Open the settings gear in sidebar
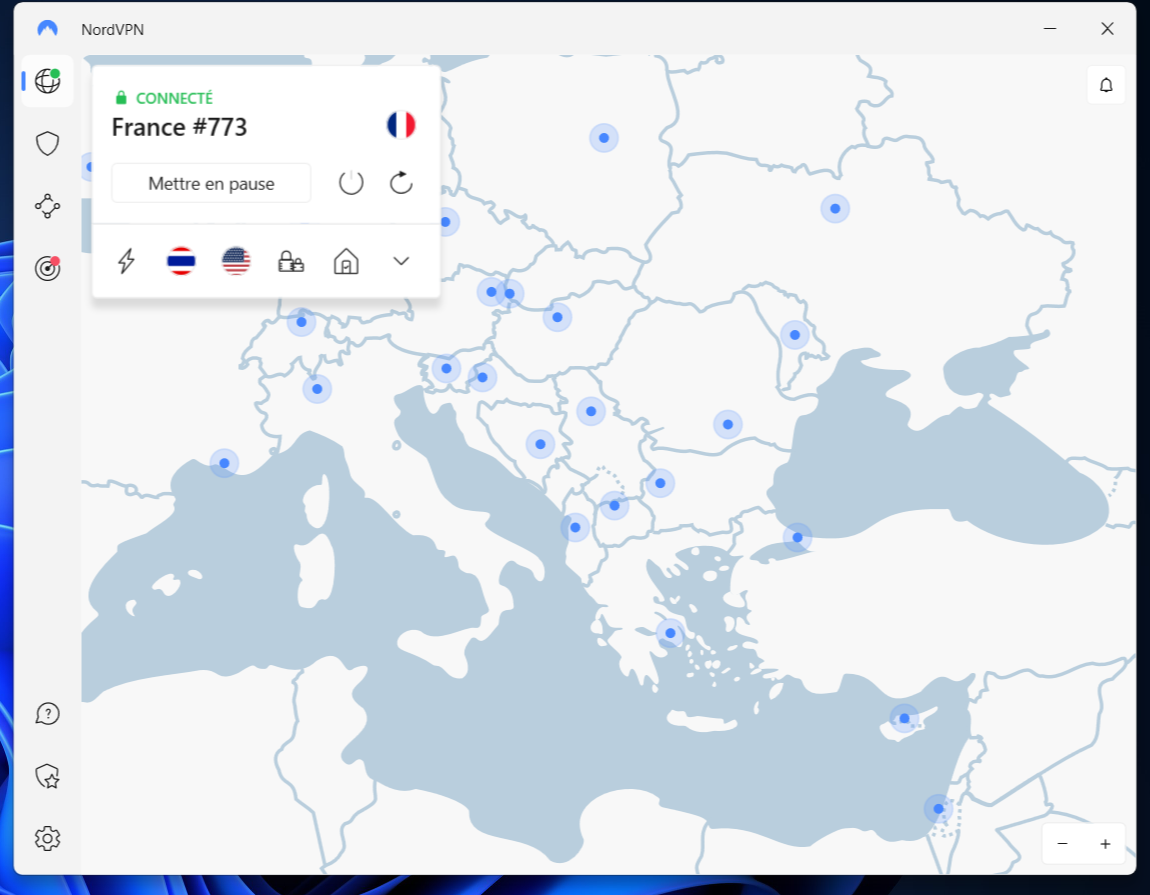 [x=48, y=839]
